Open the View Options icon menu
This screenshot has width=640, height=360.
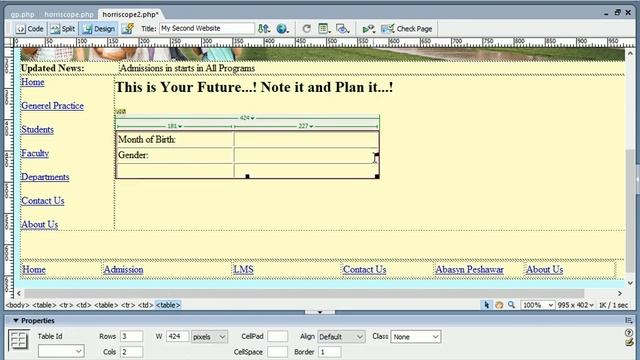324,29
